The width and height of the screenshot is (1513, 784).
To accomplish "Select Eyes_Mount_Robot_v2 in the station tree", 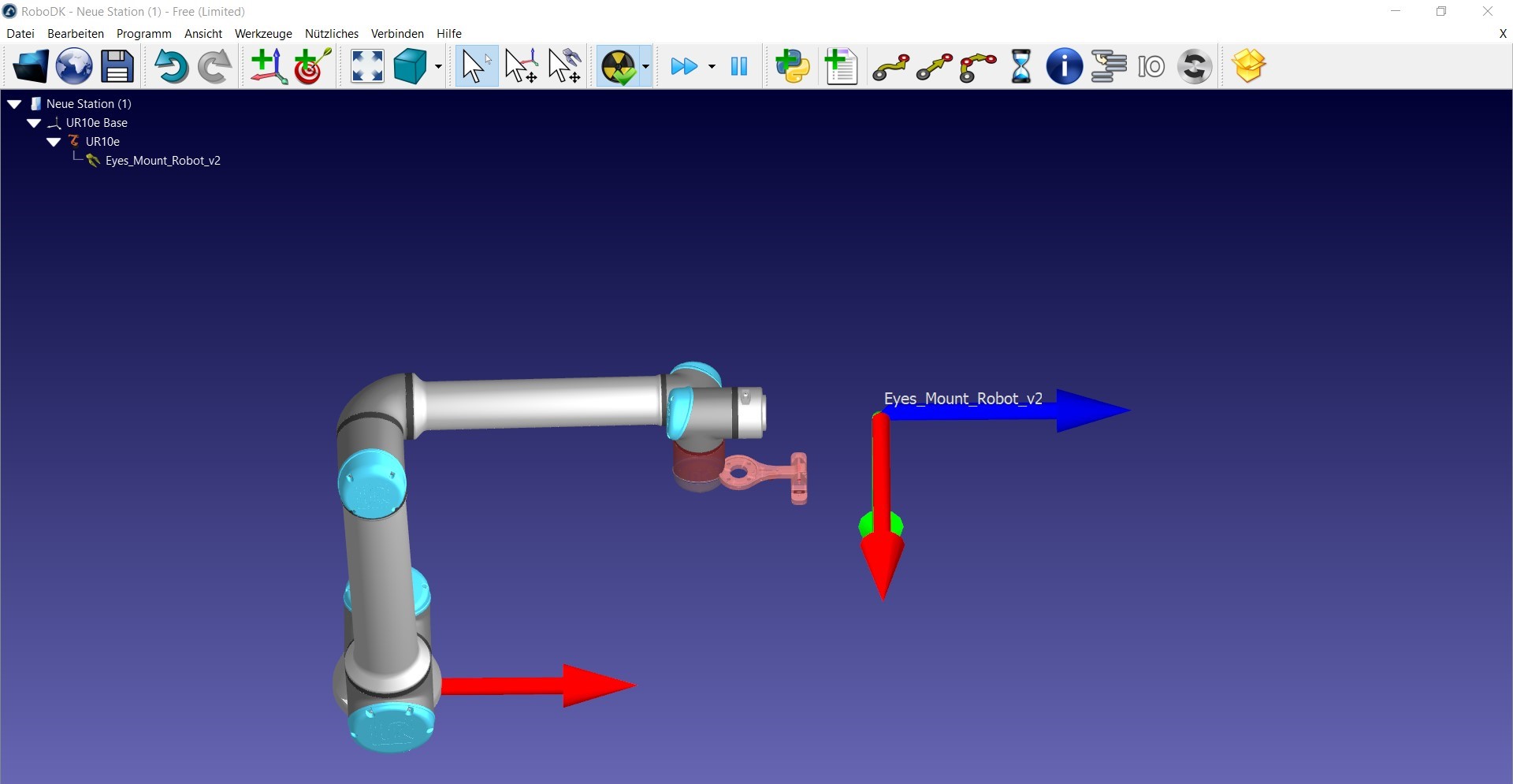I will [x=162, y=161].
